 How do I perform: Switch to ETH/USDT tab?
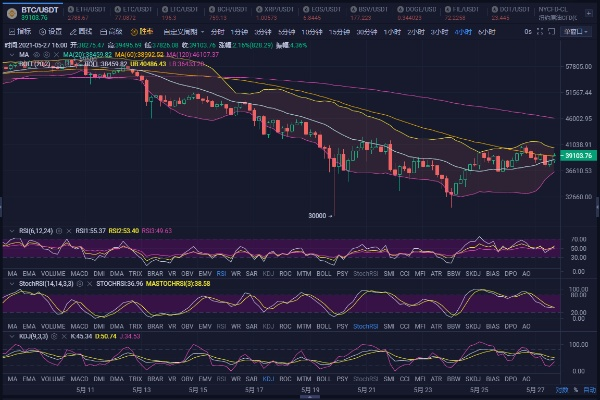pyautogui.click(x=86, y=13)
